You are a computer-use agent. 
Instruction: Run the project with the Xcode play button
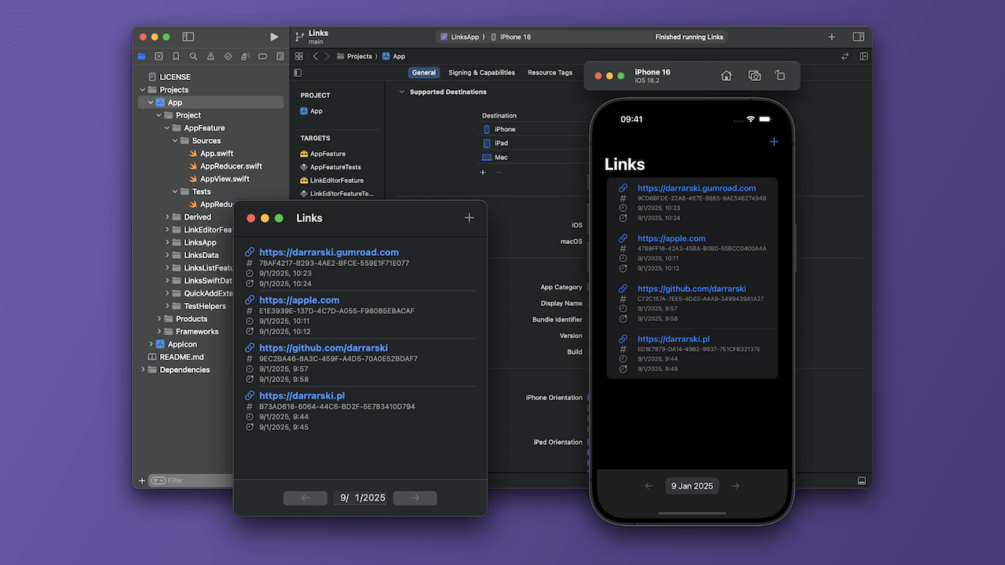(x=274, y=37)
